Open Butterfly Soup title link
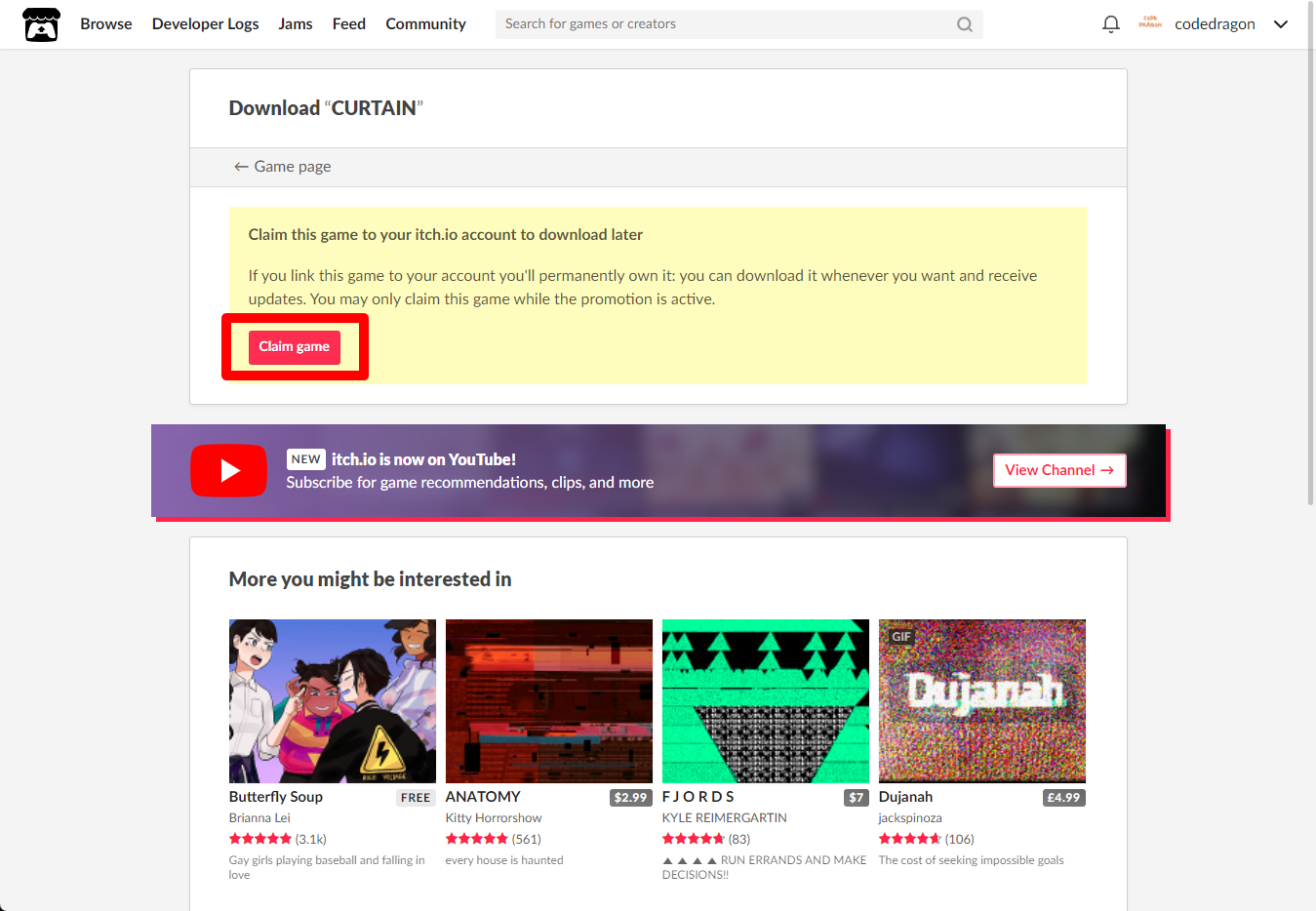1316x911 pixels. pos(276,797)
